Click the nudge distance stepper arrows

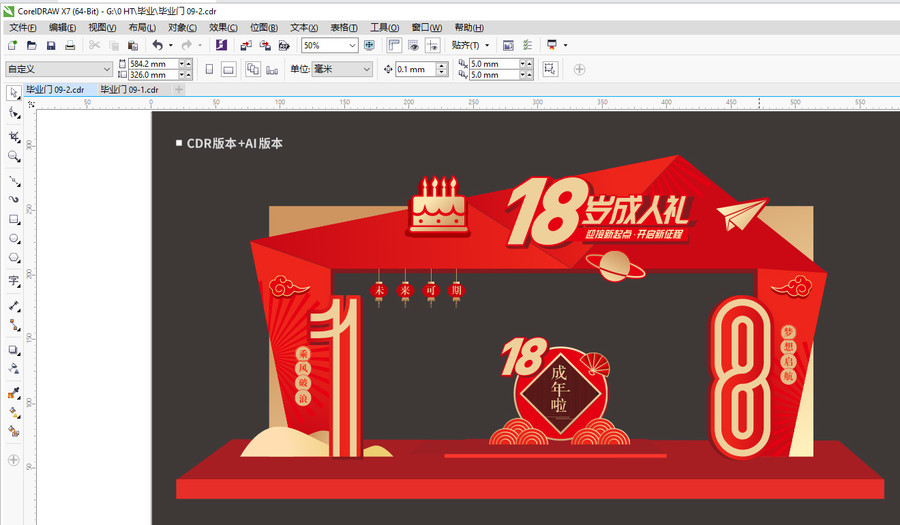441,69
